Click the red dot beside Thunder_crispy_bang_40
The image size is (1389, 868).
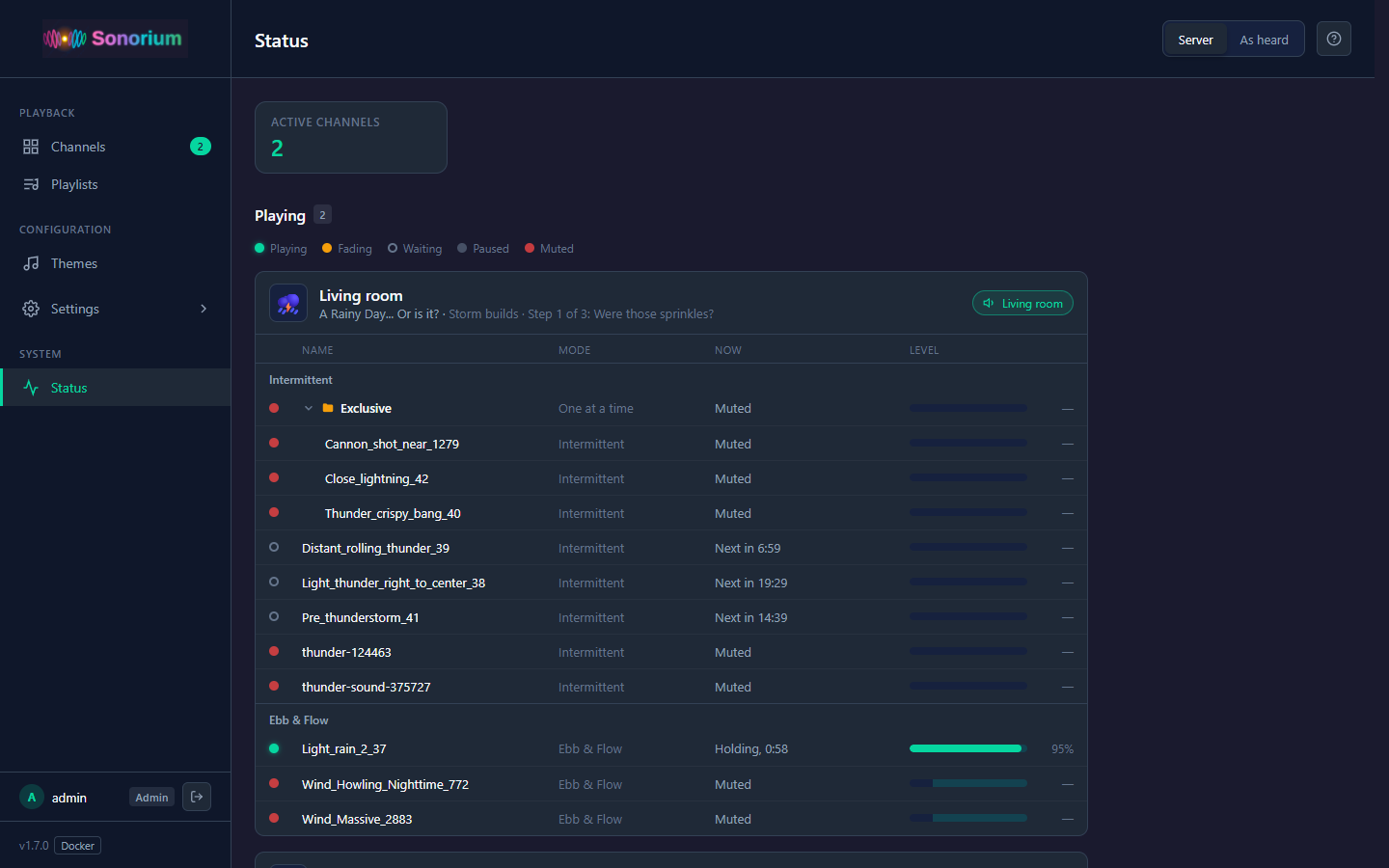click(x=274, y=512)
